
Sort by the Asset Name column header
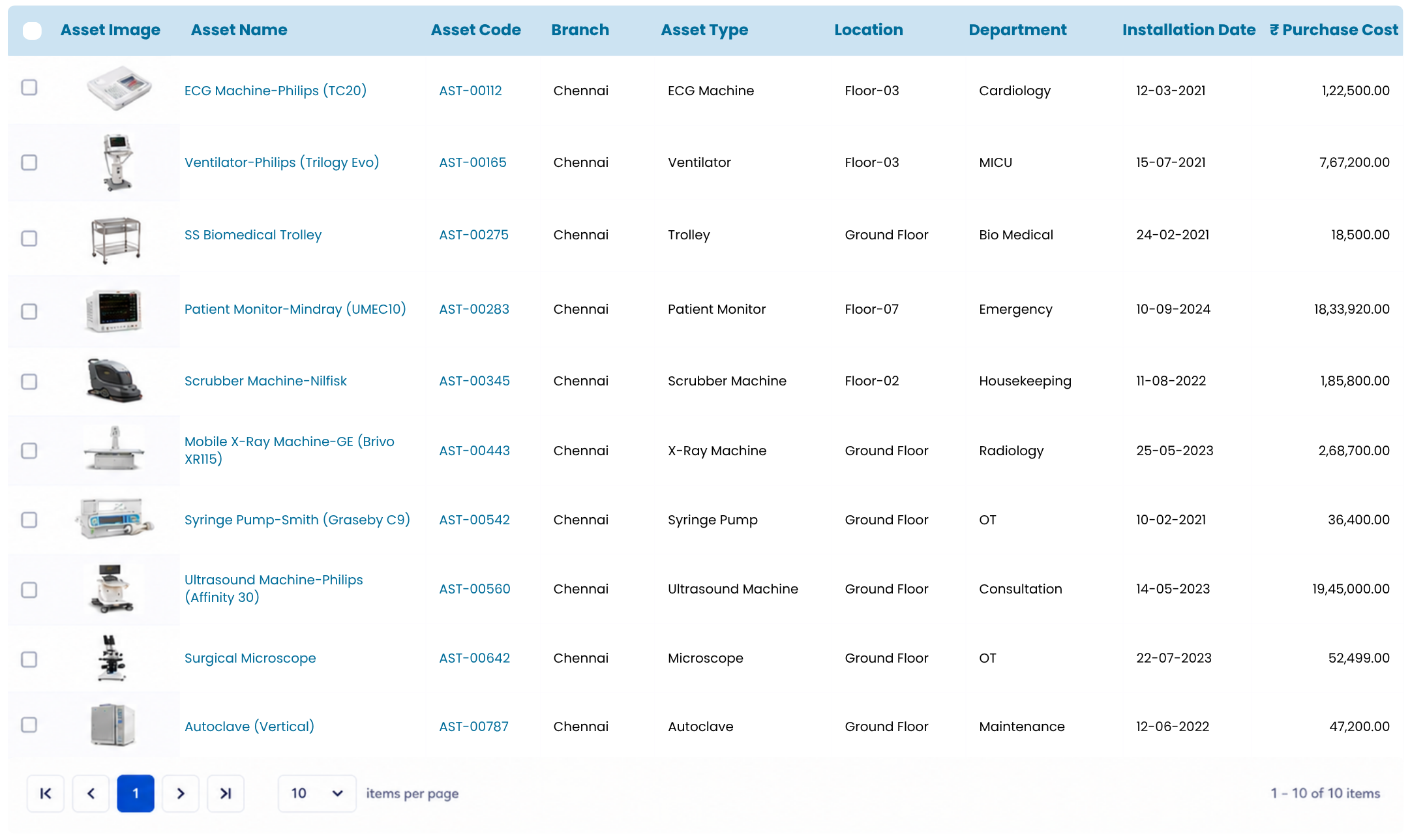[239, 30]
